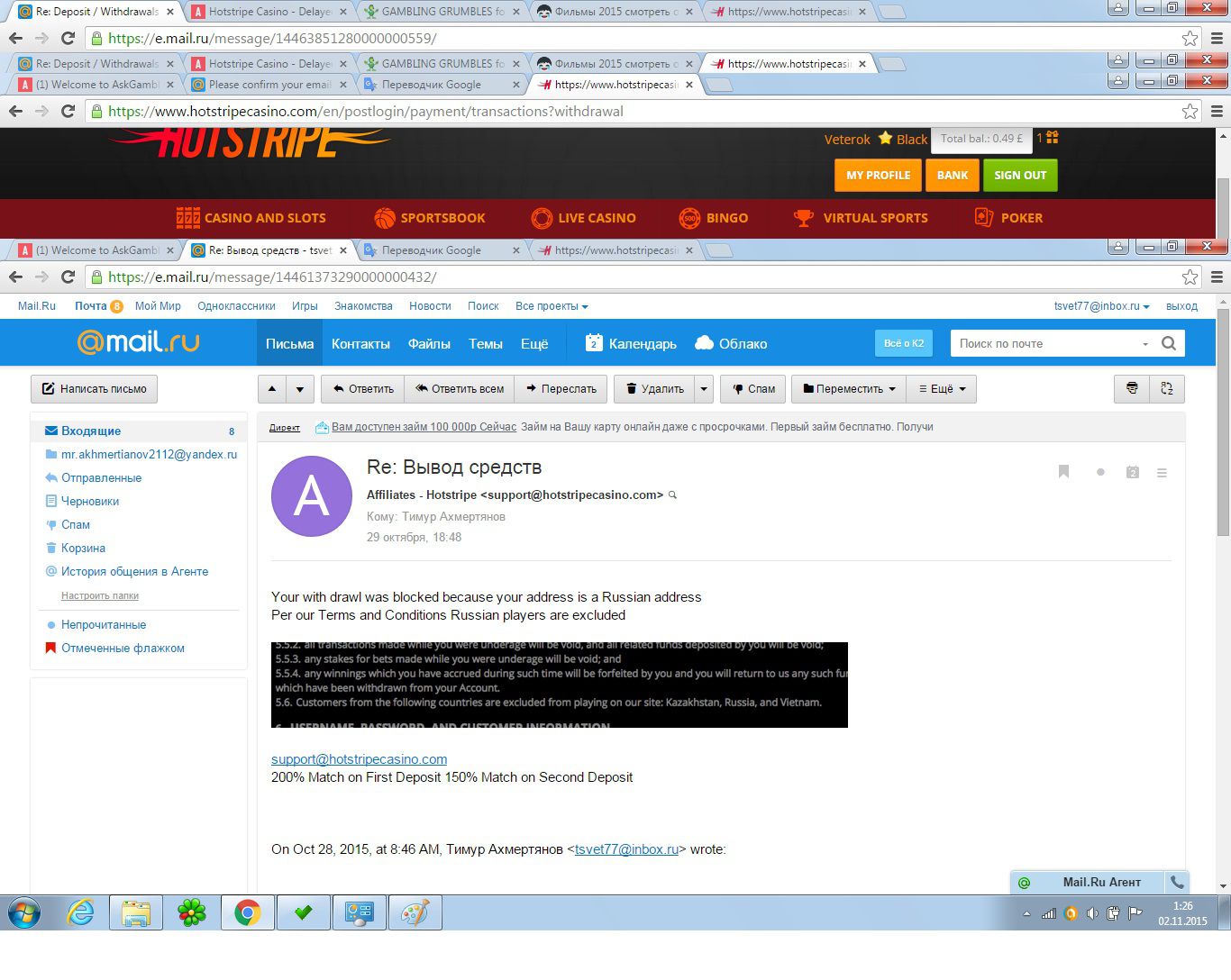Select the 'Re: Вывод средств' browser tab

(269, 250)
